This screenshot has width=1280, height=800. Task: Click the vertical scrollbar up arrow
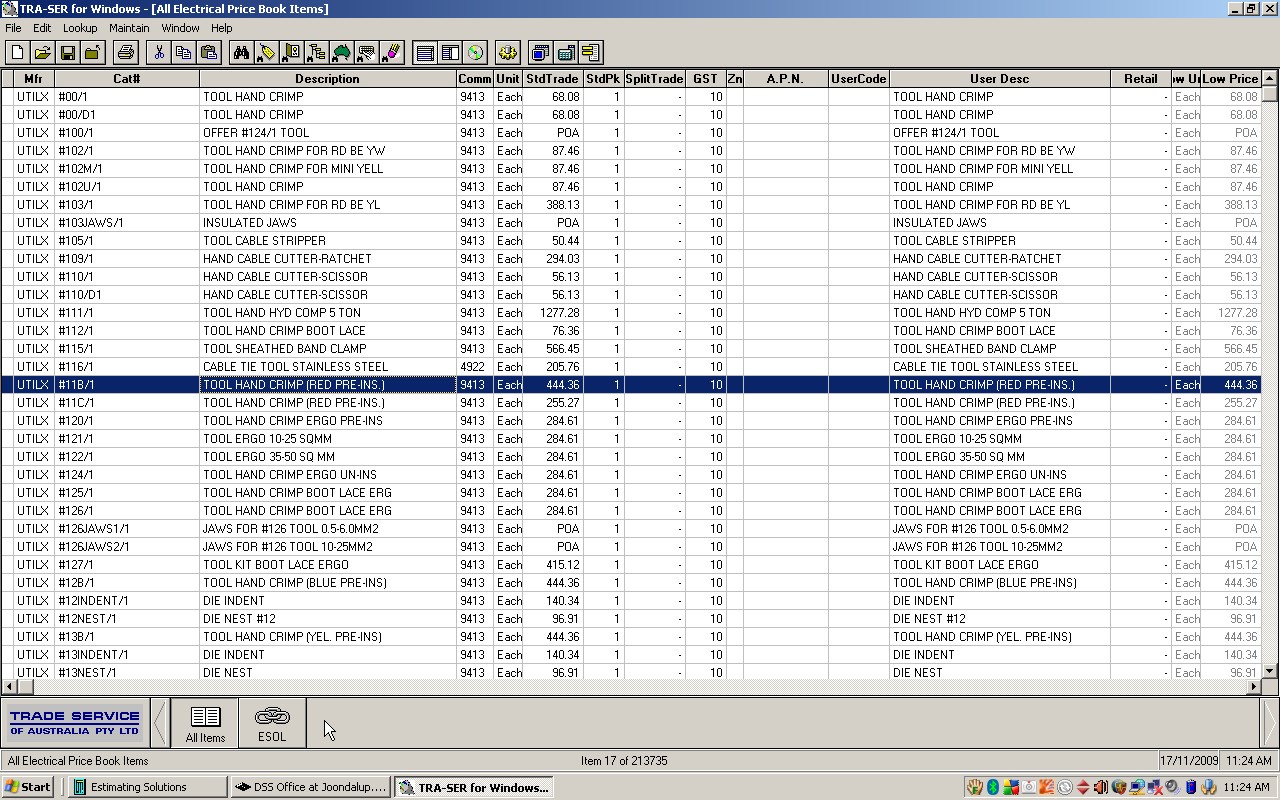(x=1270, y=78)
